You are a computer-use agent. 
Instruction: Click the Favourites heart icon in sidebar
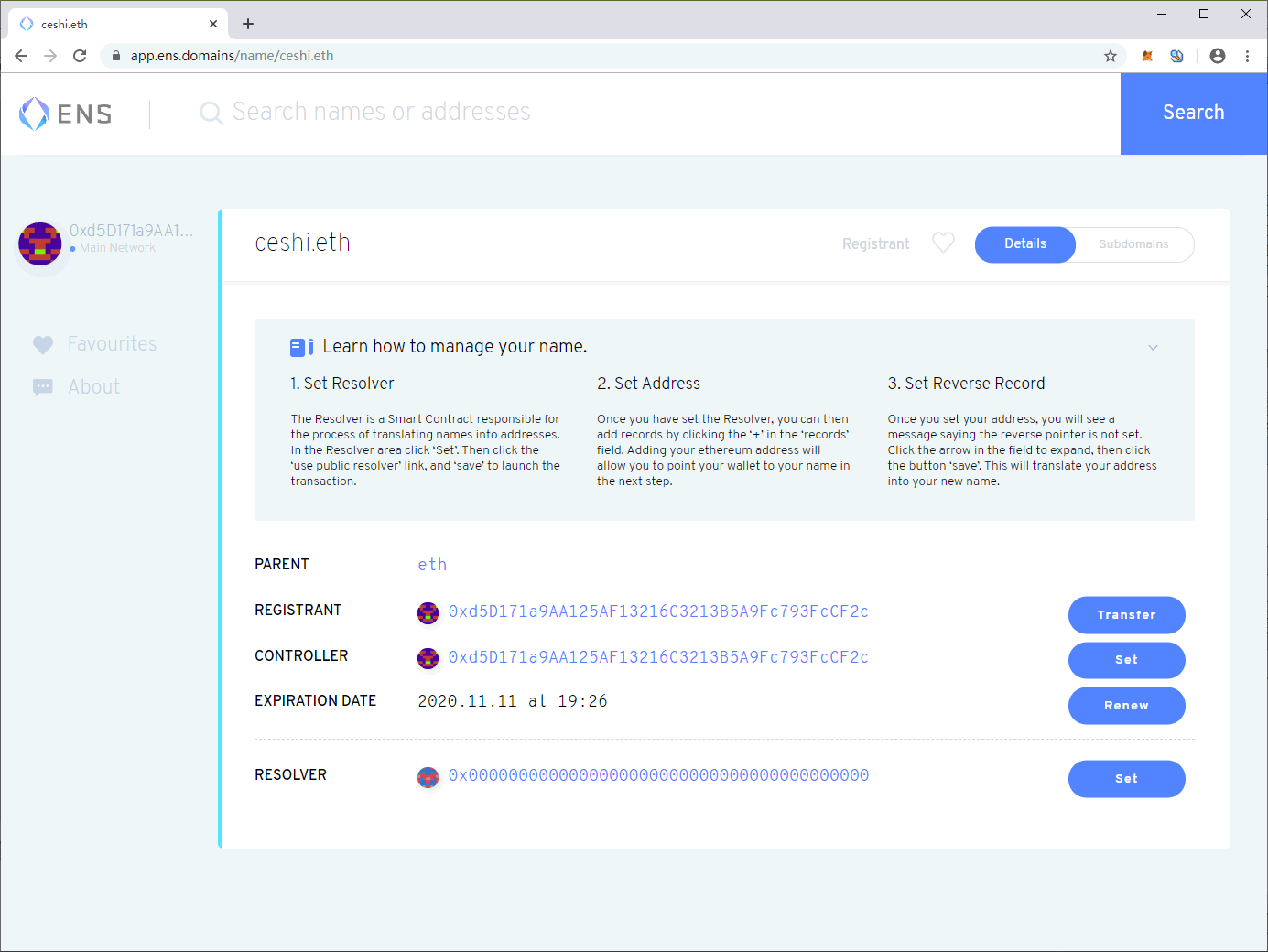[43, 345]
